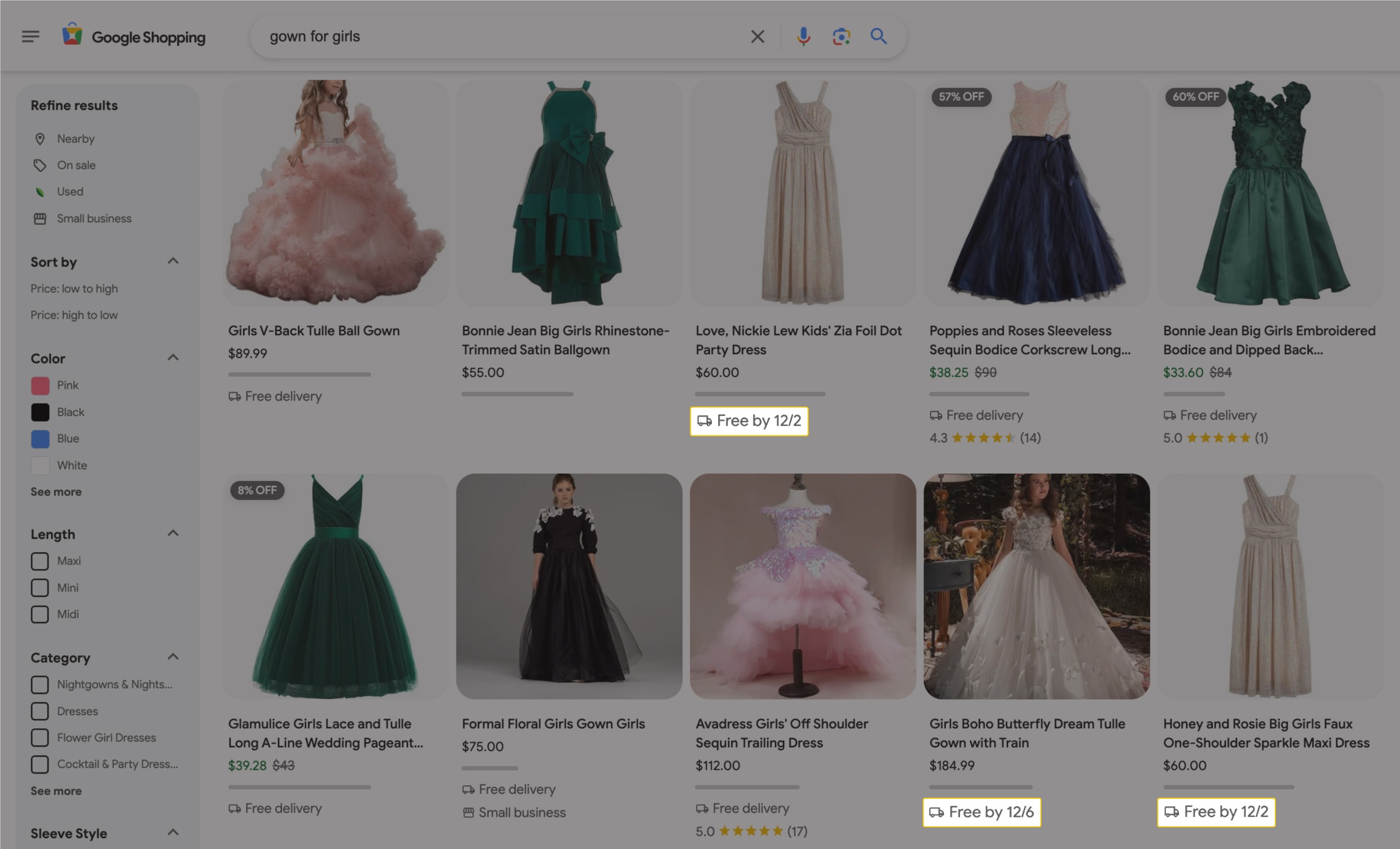Click the Used leaf icon
The image size is (1400, 849).
click(x=40, y=192)
